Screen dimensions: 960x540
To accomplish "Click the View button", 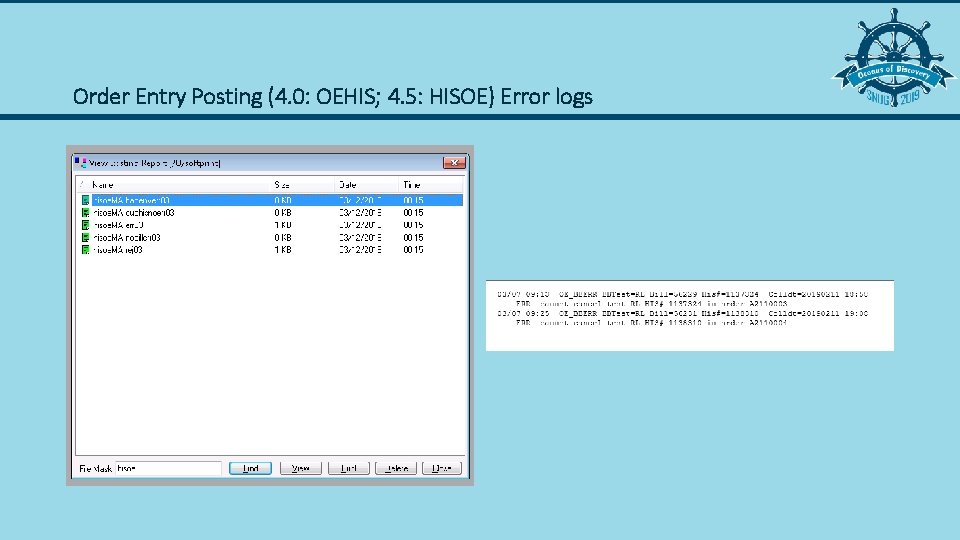I will point(301,468).
